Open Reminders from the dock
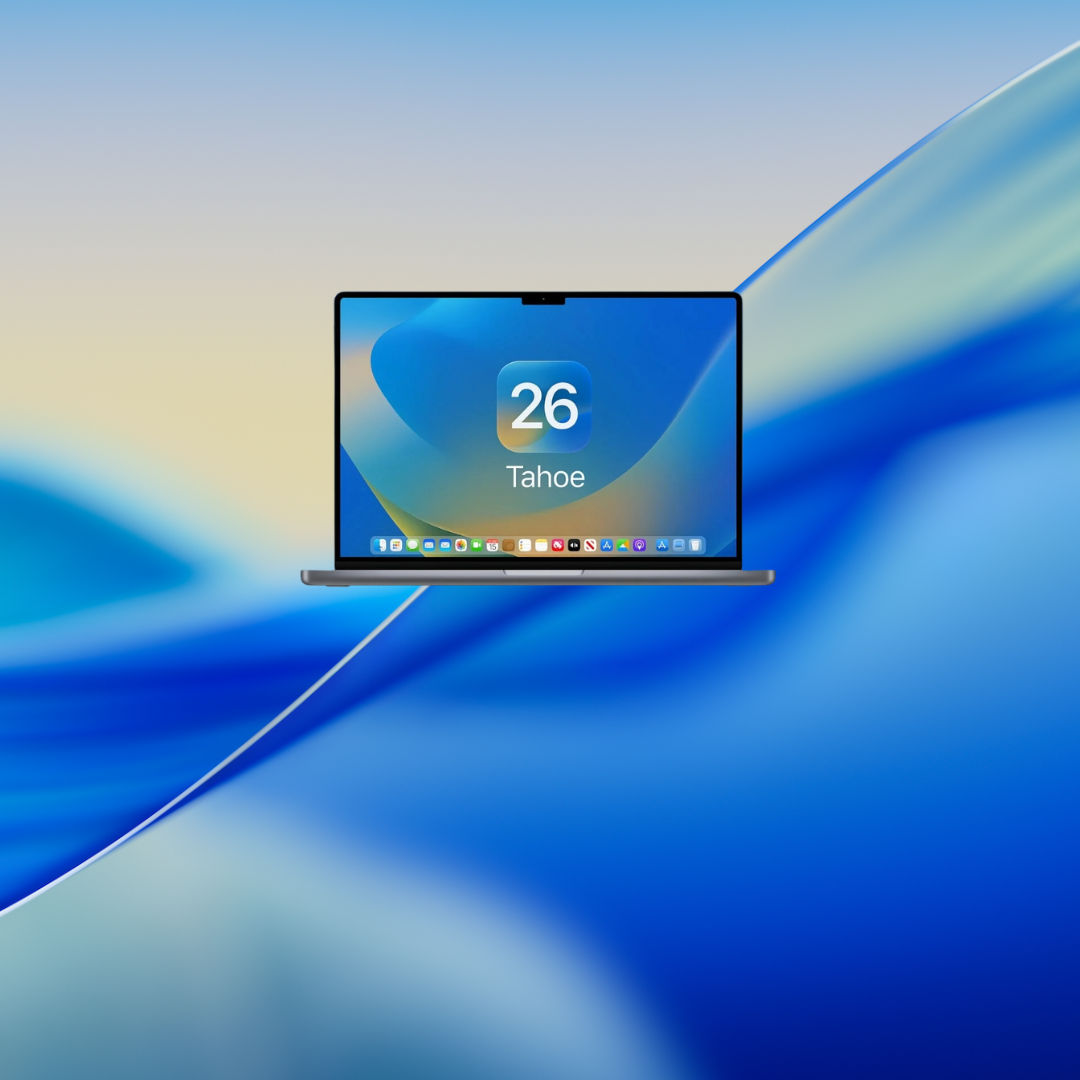Viewport: 1080px width, 1080px height. tap(525, 545)
